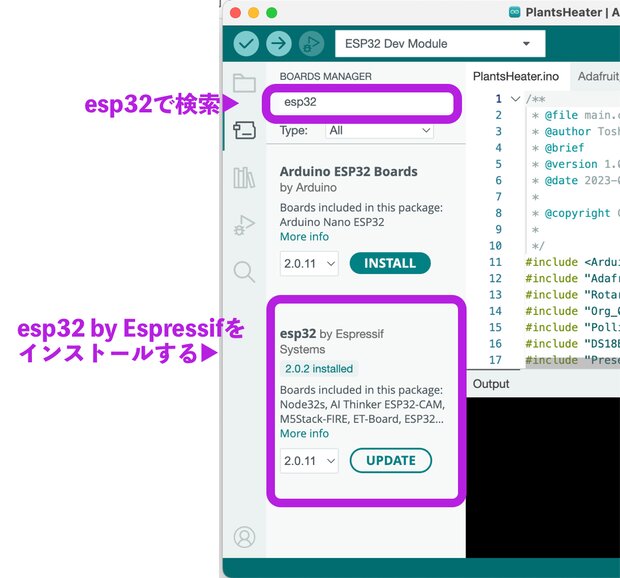The width and height of the screenshot is (620, 578).
Task: Open the Type filter dropdown set to All
Action: (x=380, y=131)
